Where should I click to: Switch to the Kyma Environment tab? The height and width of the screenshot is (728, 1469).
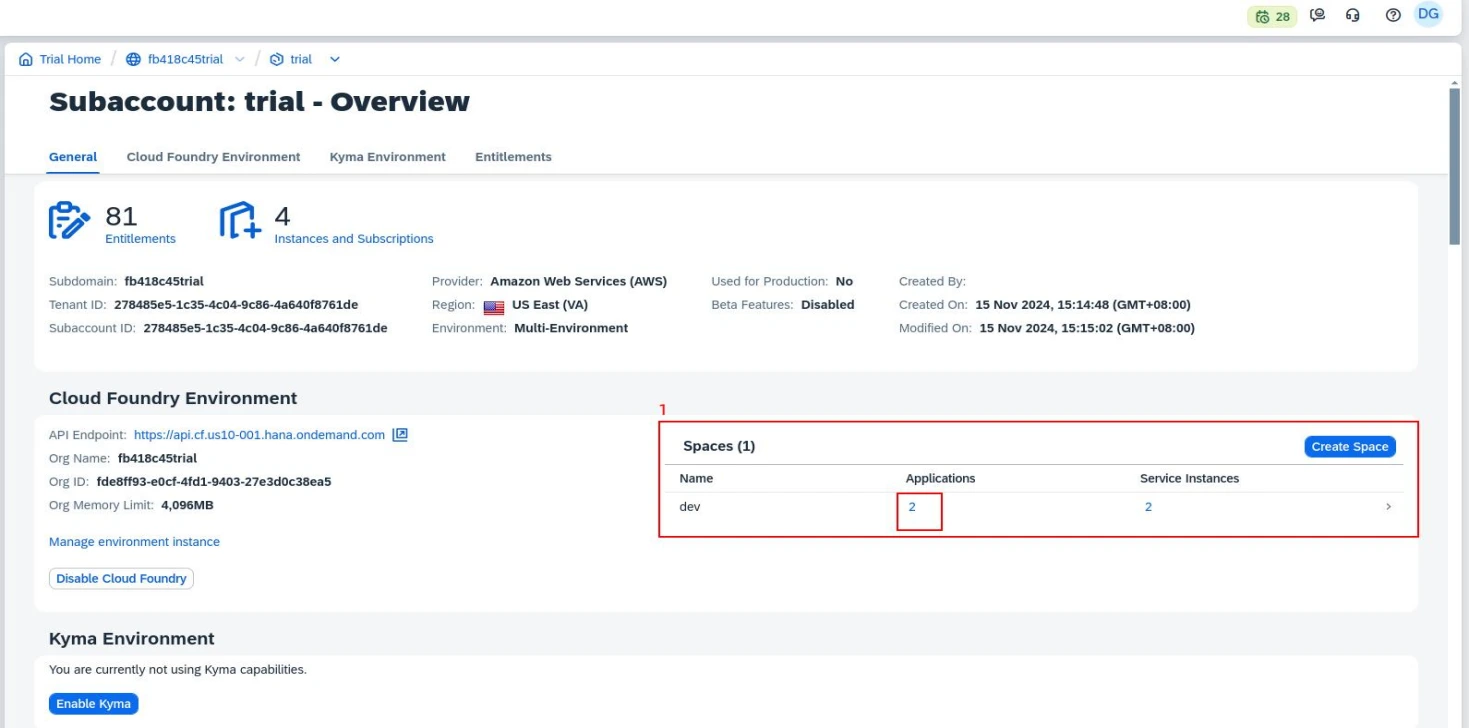[387, 157]
